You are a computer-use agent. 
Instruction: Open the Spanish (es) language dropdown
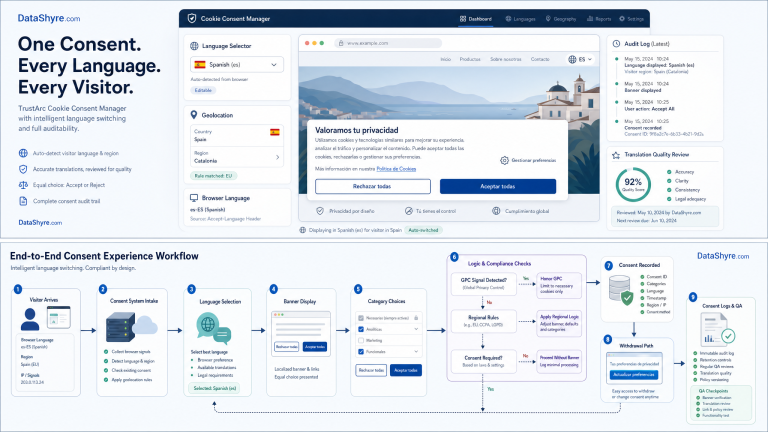[237, 65]
